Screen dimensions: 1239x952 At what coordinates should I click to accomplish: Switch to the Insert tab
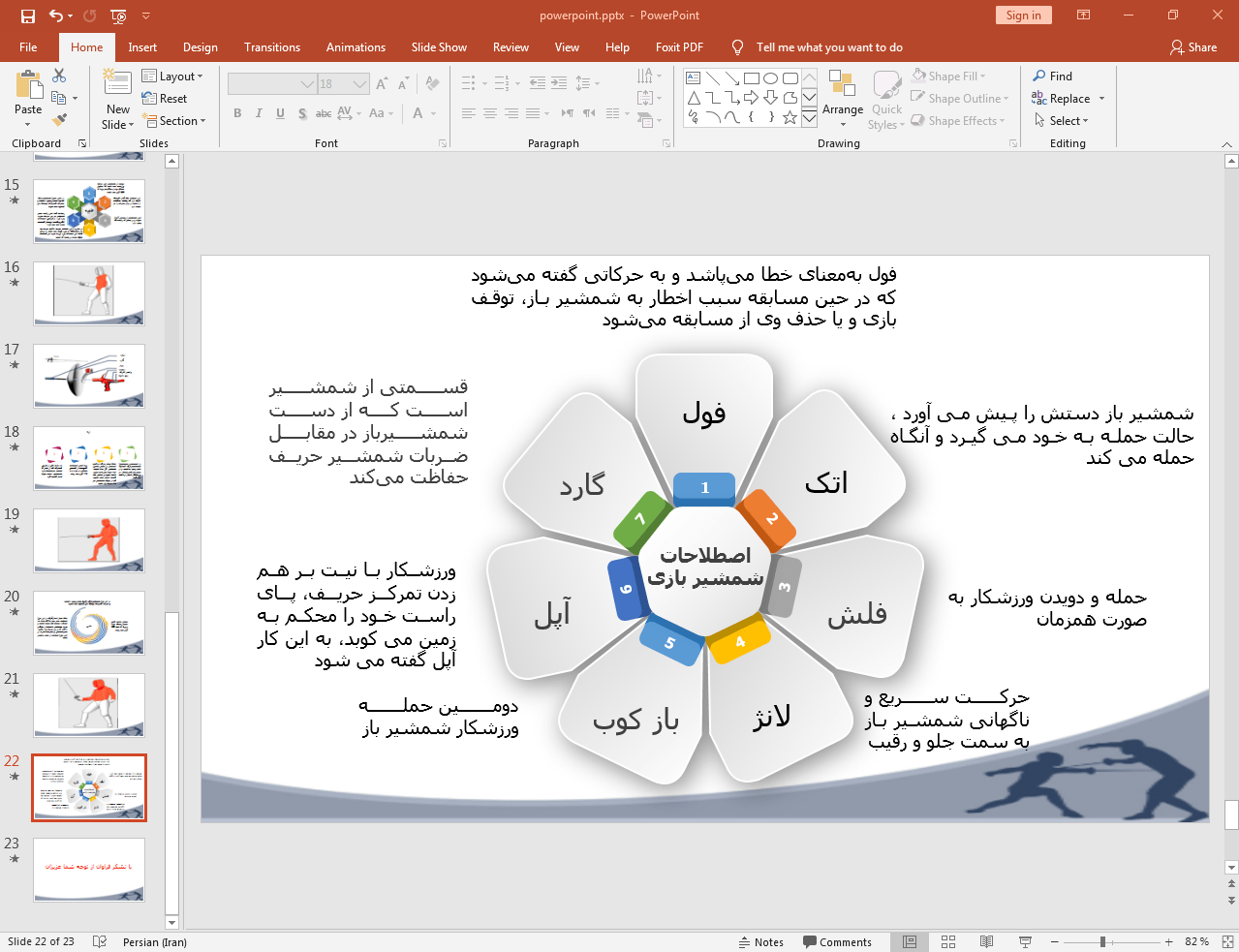pyautogui.click(x=142, y=47)
